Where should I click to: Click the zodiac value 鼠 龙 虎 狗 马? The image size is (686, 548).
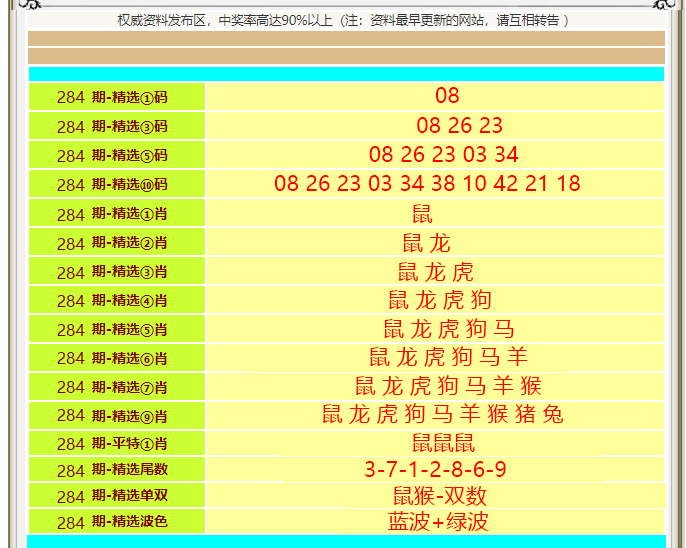pyautogui.click(x=449, y=329)
